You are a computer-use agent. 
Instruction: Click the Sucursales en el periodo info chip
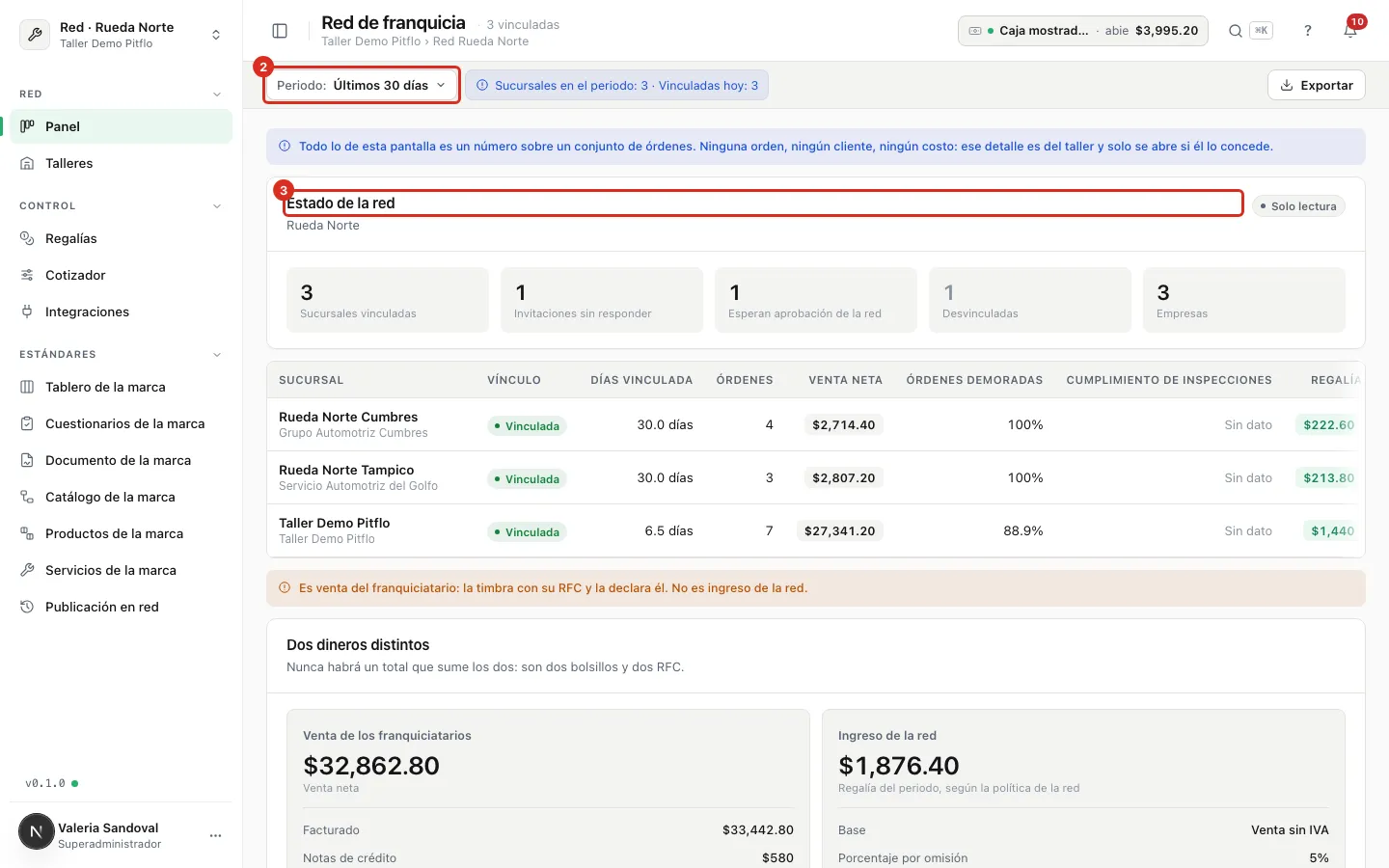pos(617,85)
